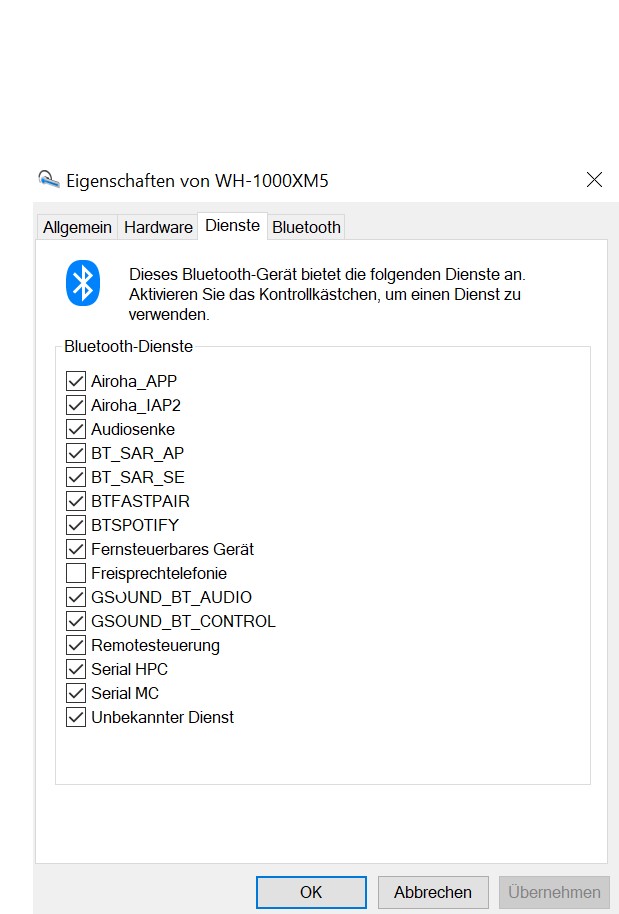Screen dimensions: 619x914
Task: Open the Bluetooth tab
Action: [306, 227]
